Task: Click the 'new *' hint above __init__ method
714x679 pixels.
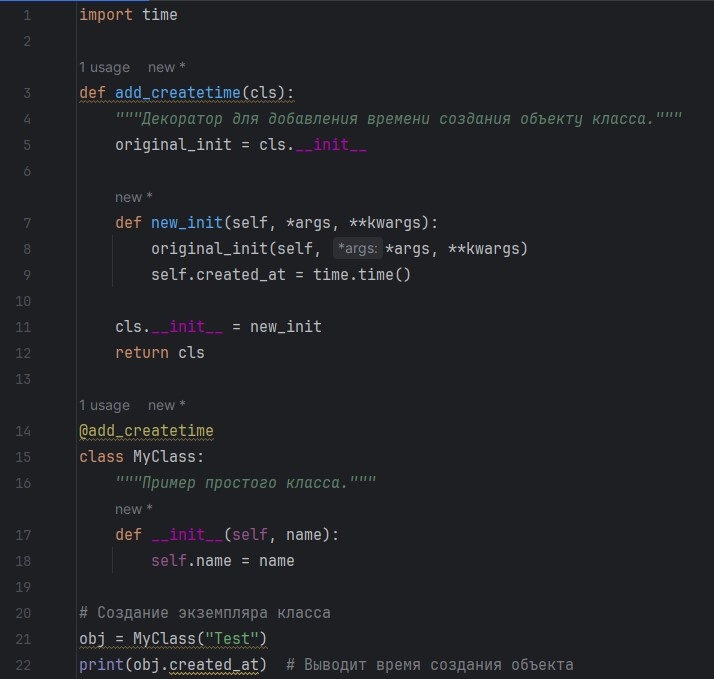Action: coord(133,510)
